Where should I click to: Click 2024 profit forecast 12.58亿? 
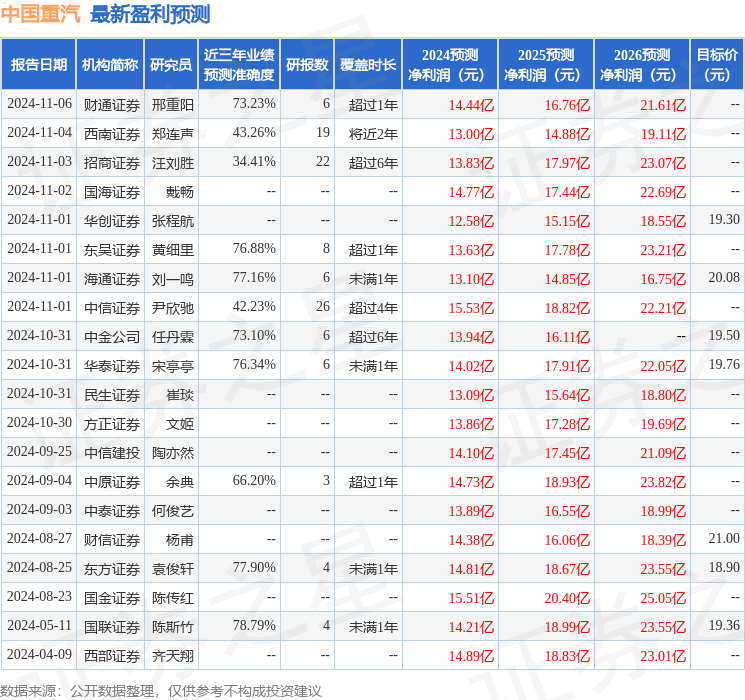[x=471, y=221]
